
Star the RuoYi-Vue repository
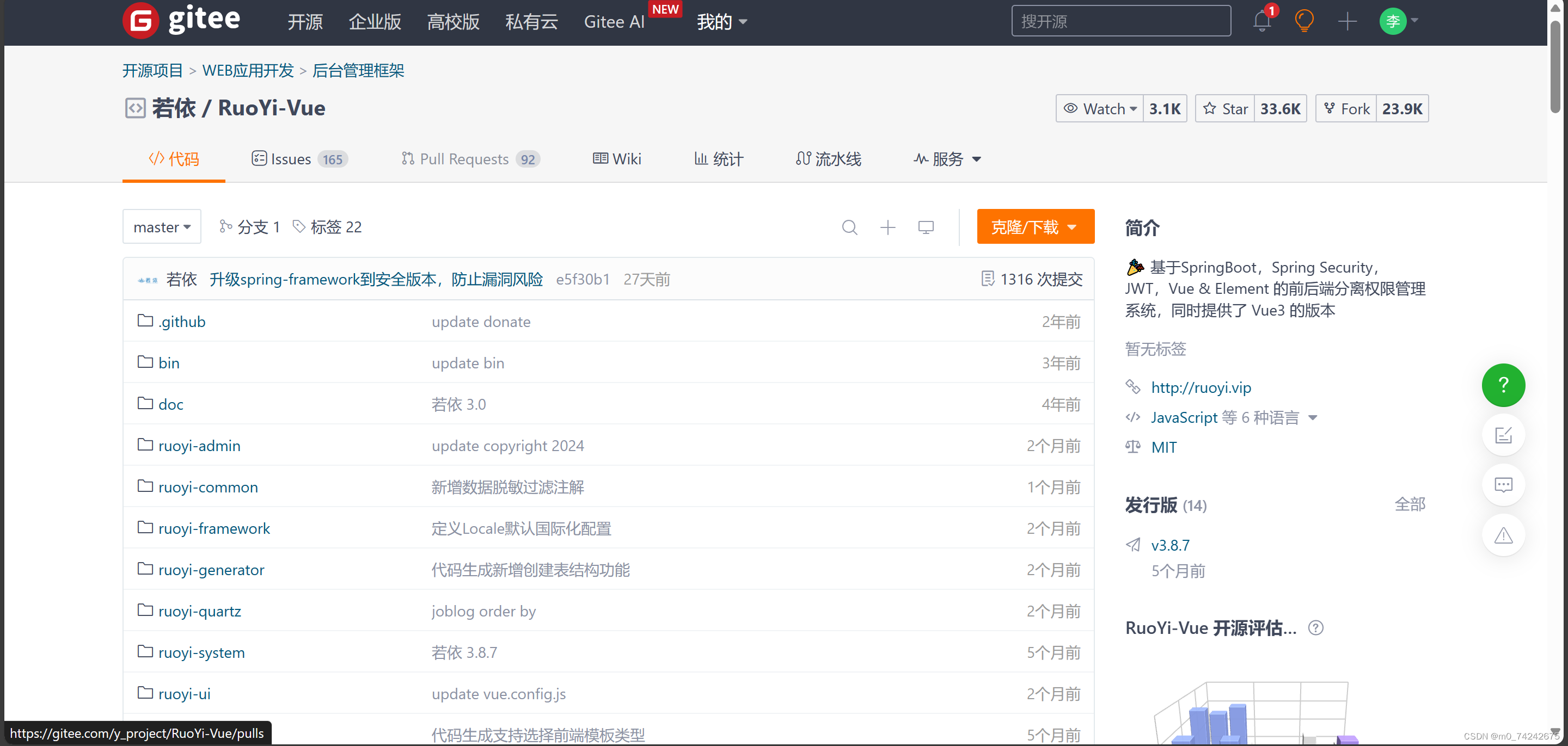coord(1224,109)
